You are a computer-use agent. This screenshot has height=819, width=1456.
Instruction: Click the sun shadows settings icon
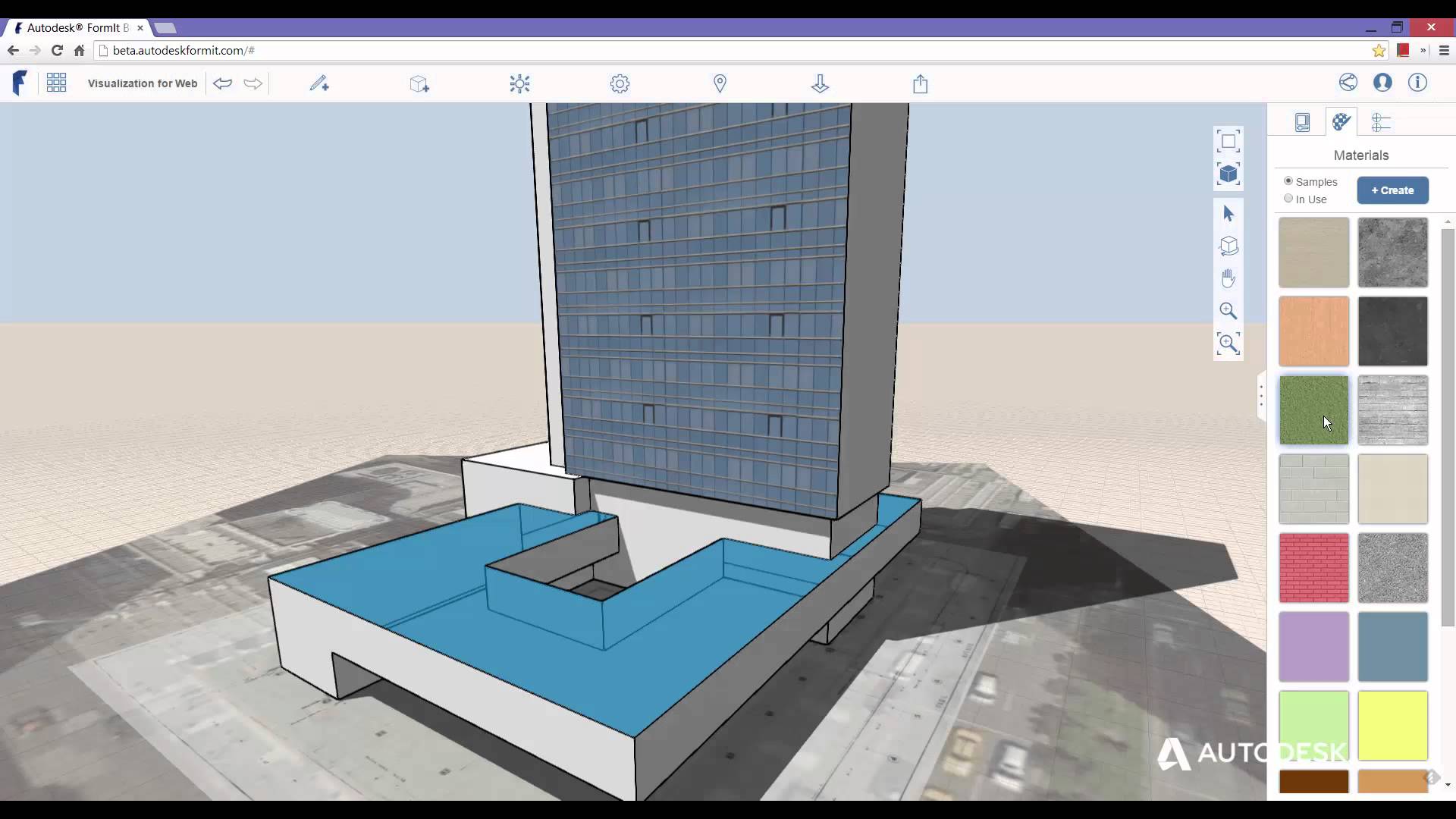pyautogui.click(x=519, y=83)
